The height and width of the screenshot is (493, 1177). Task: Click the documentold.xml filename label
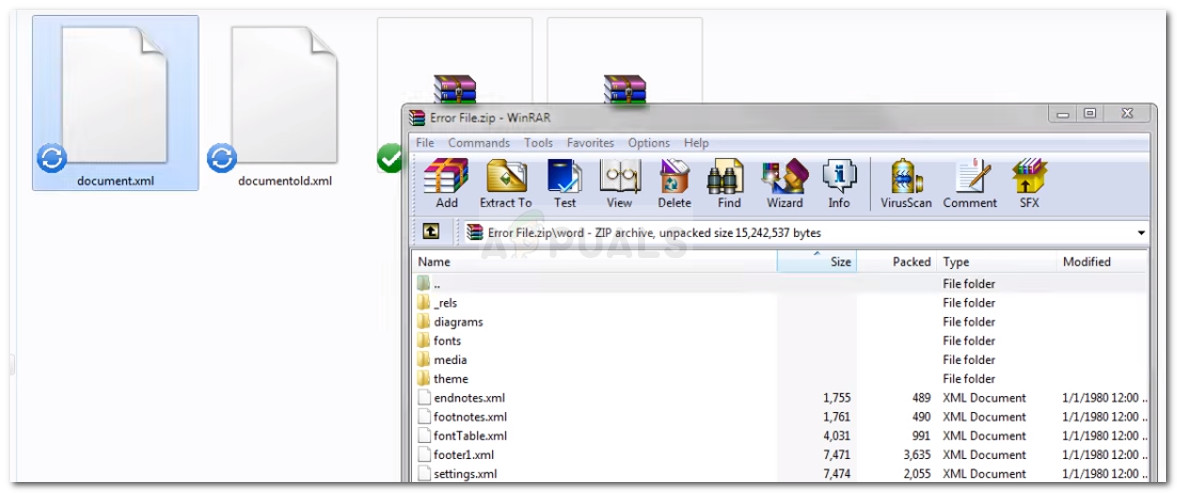284,181
